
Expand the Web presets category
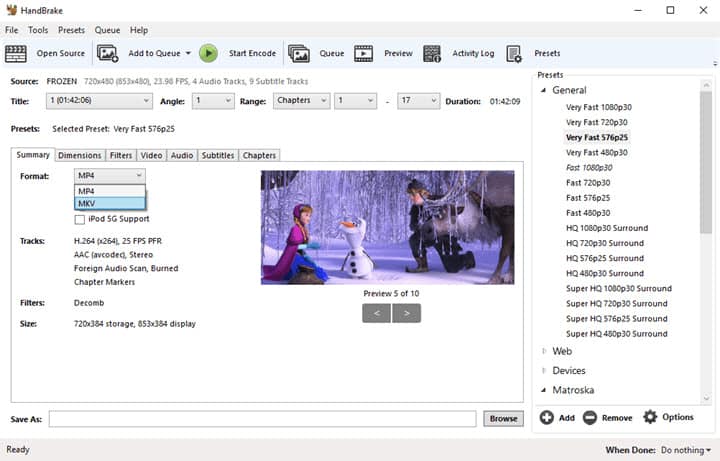(x=544, y=351)
